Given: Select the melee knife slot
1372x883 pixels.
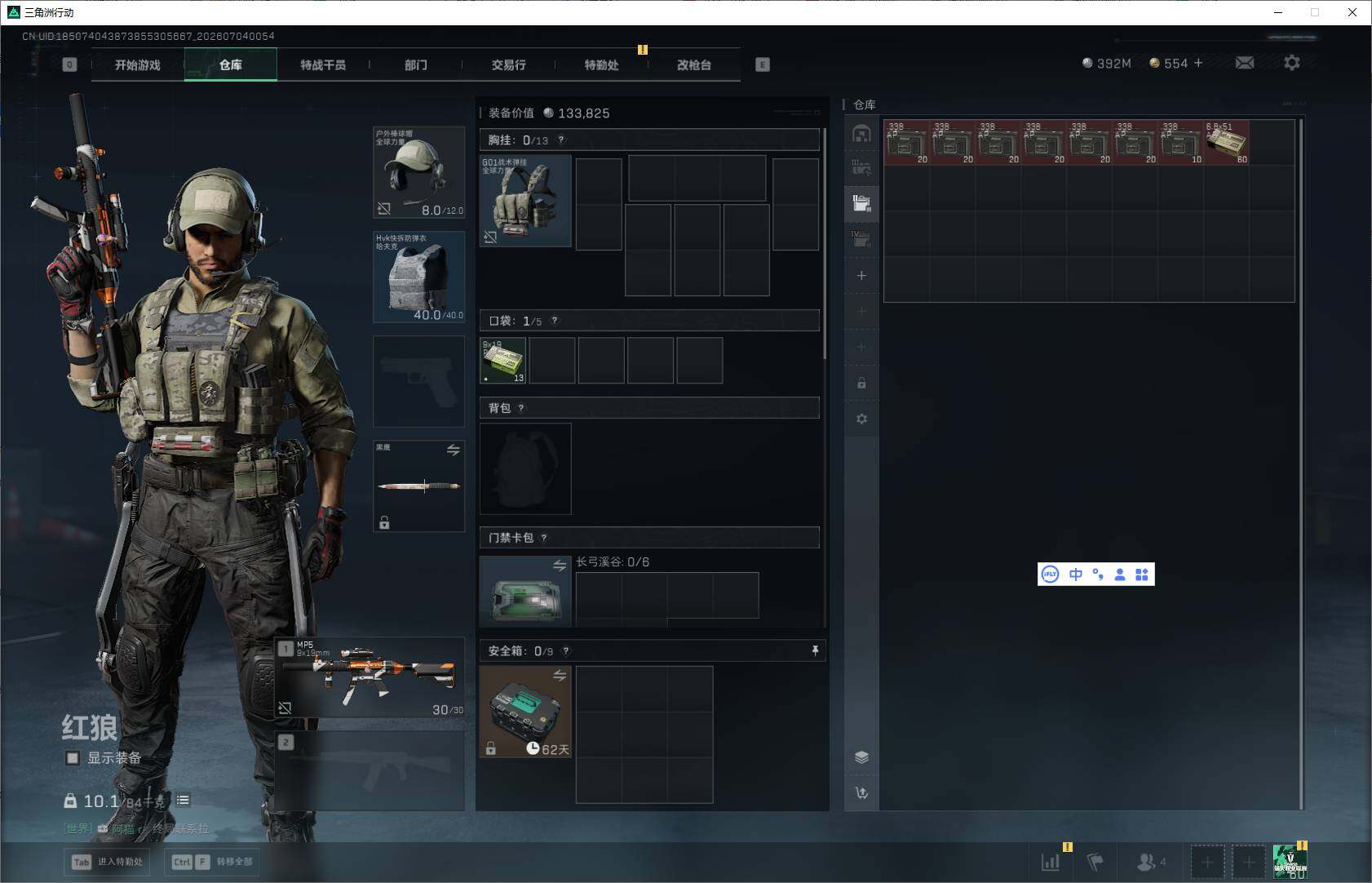Looking at the screenshot, I should (419, 486).
